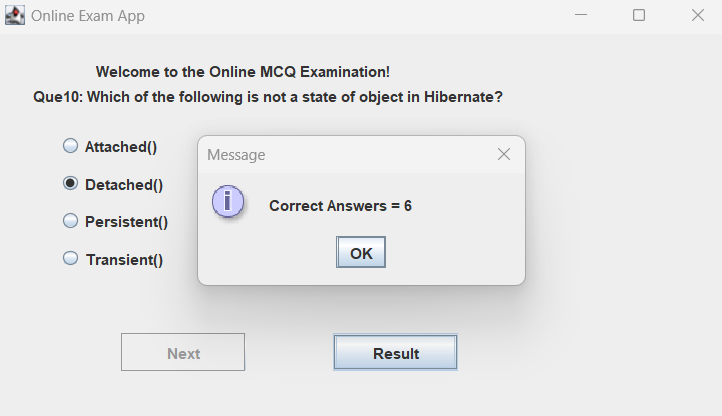Click the Online Exam App window title text
Screen dimensions: 722x416
click(x=87, y=16)
